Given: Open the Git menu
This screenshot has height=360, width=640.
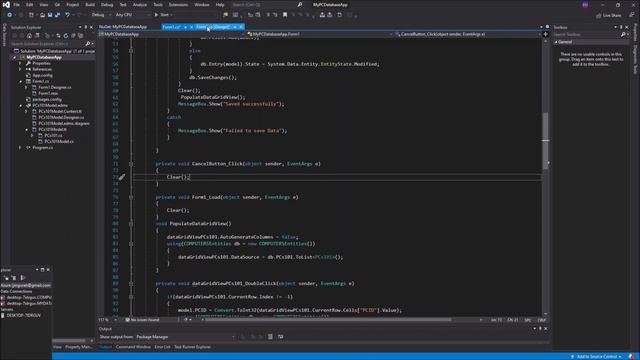Looking at the screenshot, I should tap(57, 5).
